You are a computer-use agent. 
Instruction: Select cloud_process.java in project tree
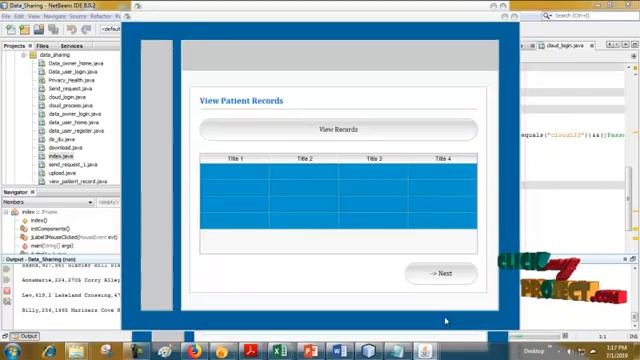(x=71, y=105)
